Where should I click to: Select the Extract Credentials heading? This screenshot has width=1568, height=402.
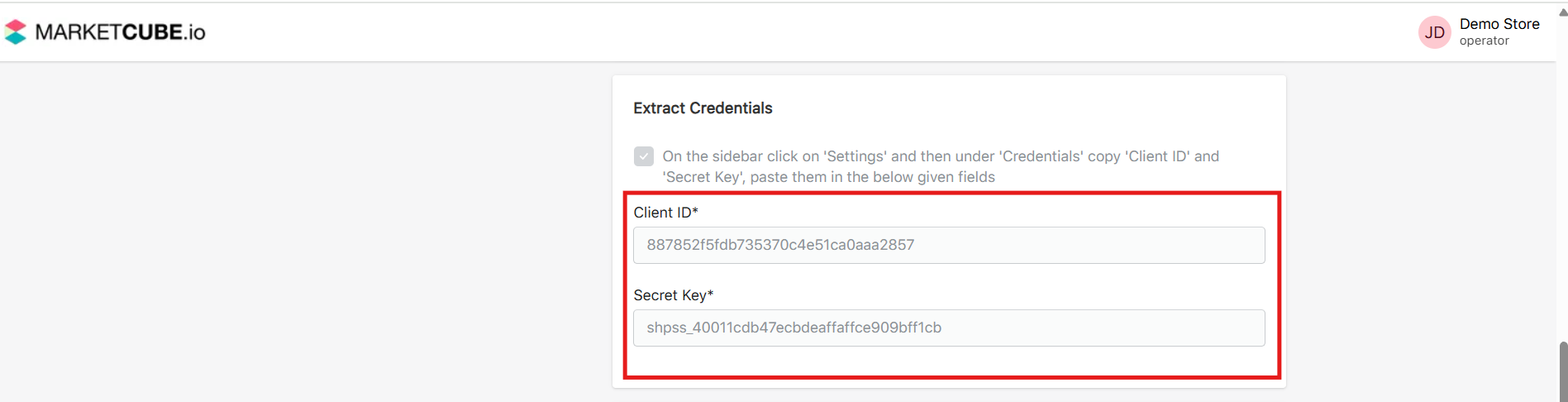pyautogui.click(x=703, y=108)
